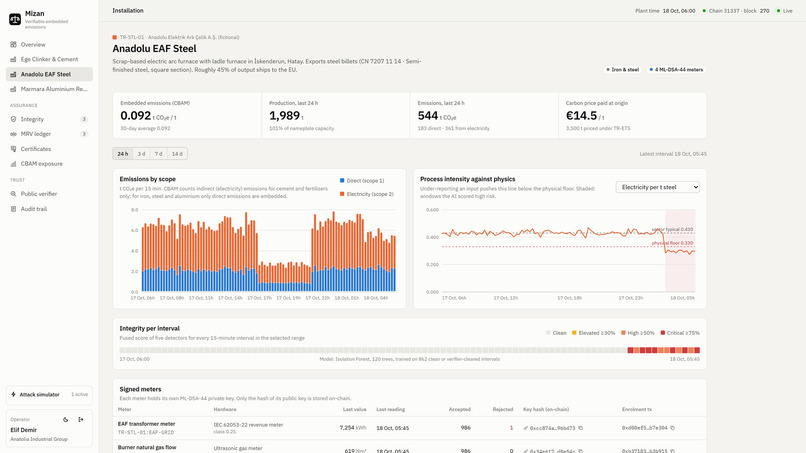Click the Audit trail document icon
This screenshot has height=453, width=806.
13,209
